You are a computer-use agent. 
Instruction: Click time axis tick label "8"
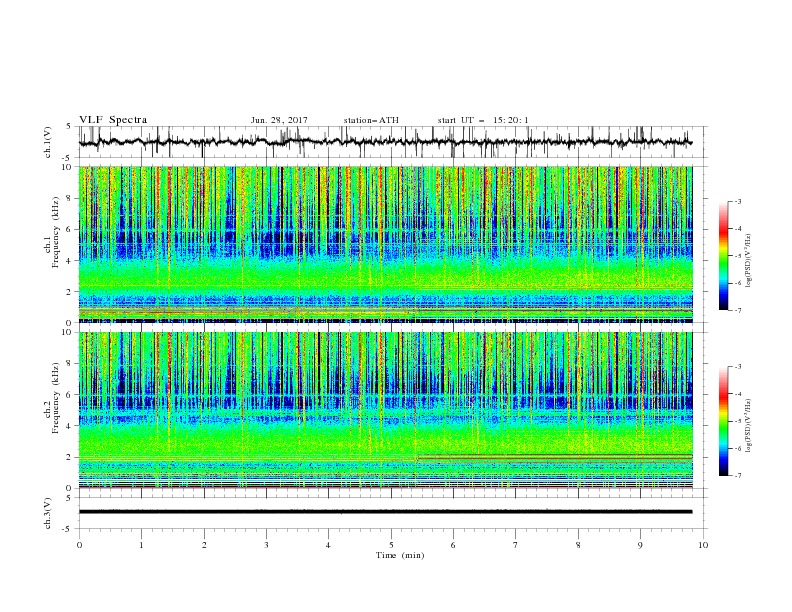coord(578,545)
